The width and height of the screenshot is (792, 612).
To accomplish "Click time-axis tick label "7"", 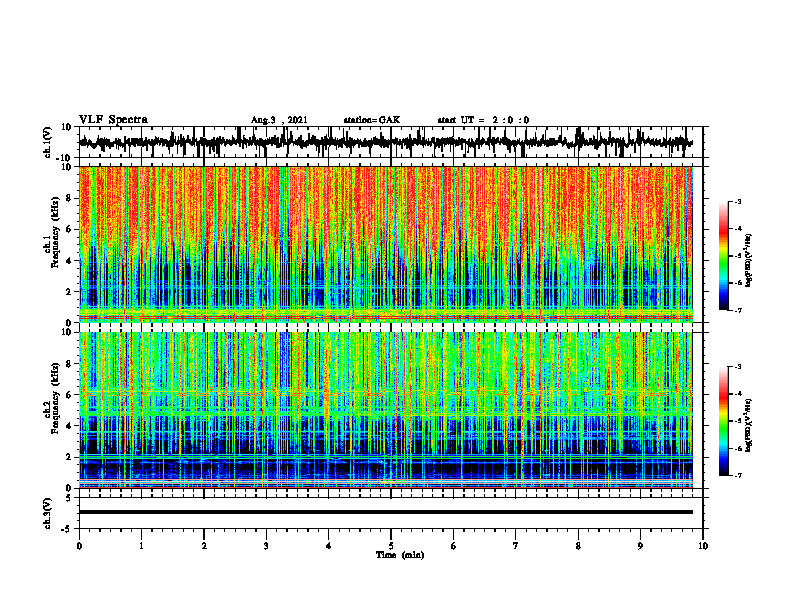I will pyautogui.click(x=516, y=546).
